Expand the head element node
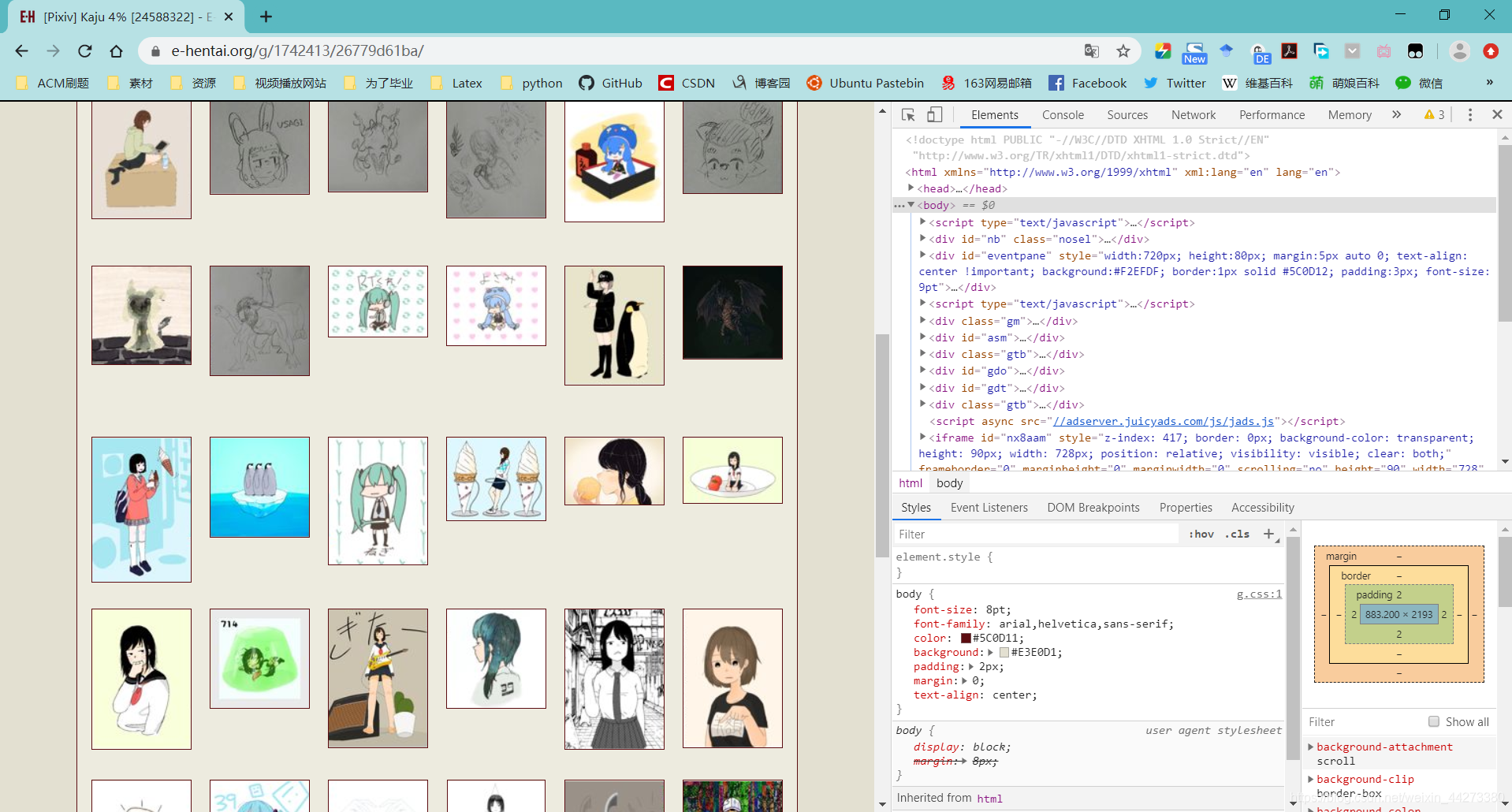Viewport: 1512px width, 812px height. [x=911, y=188]
